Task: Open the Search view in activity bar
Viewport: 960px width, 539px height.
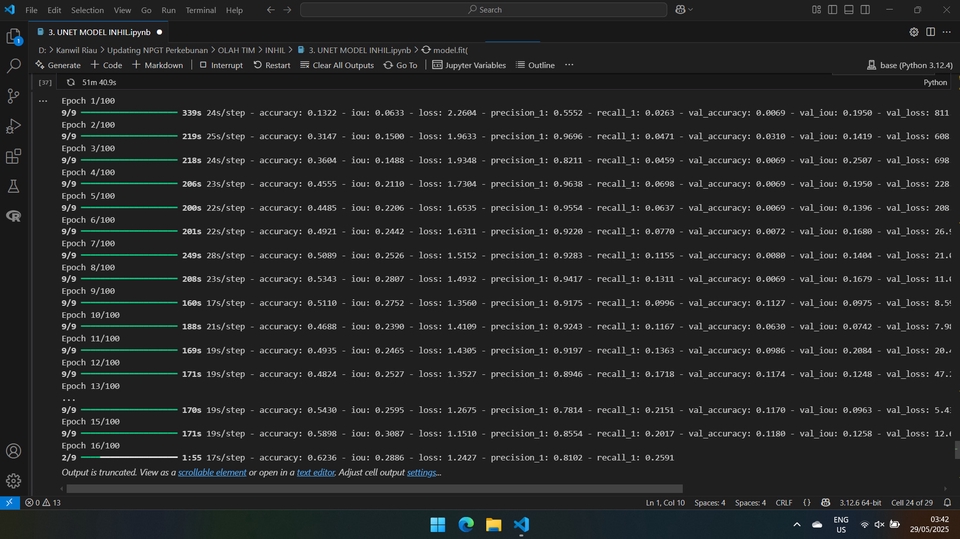Action: pyautogui.click(x=13, y=66)
